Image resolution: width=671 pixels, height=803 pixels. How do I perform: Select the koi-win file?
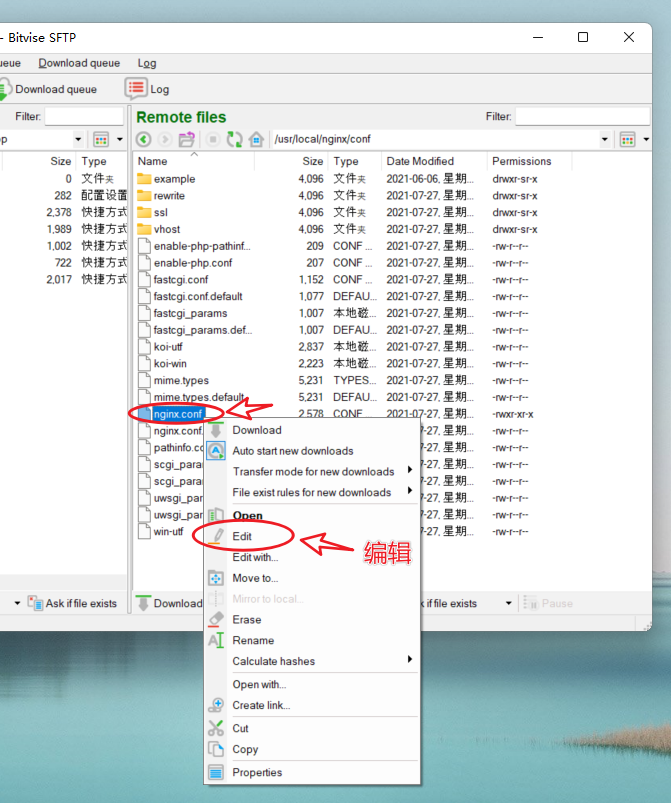point(170,364)
